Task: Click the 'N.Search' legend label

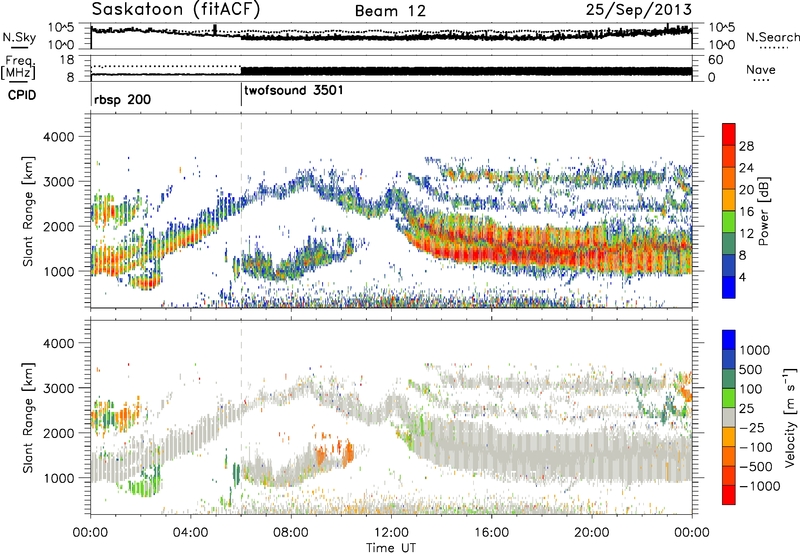Action: coord(772,37)
